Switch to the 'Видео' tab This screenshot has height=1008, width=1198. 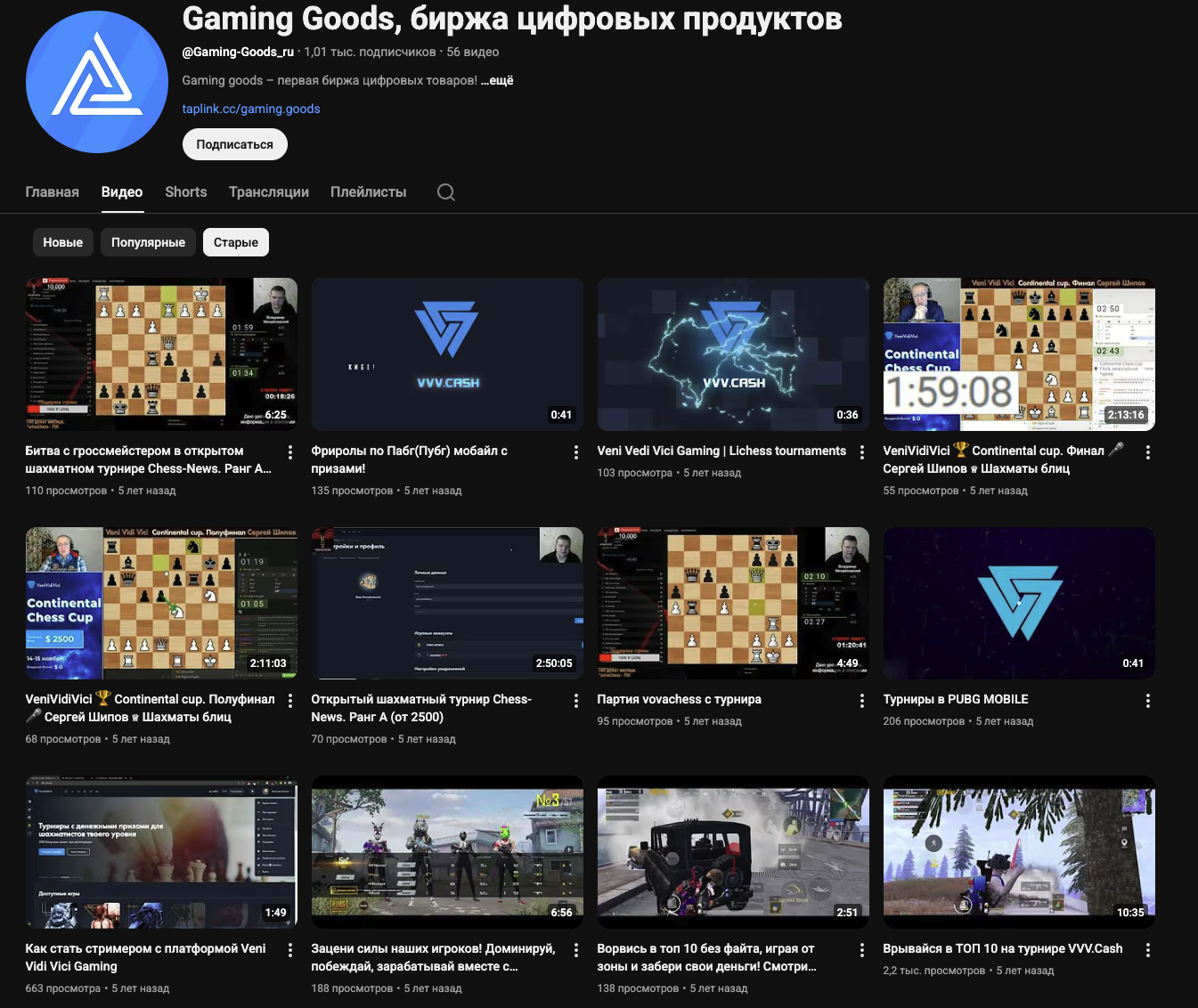(122, 192)
